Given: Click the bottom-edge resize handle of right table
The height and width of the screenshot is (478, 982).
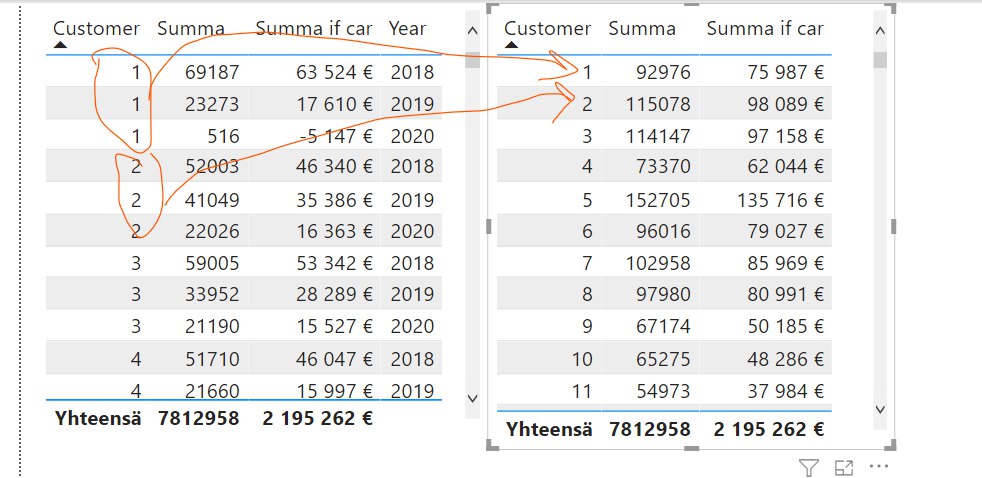Looking at the screenshot, I should pyautogui.click(x=691, y=447).
